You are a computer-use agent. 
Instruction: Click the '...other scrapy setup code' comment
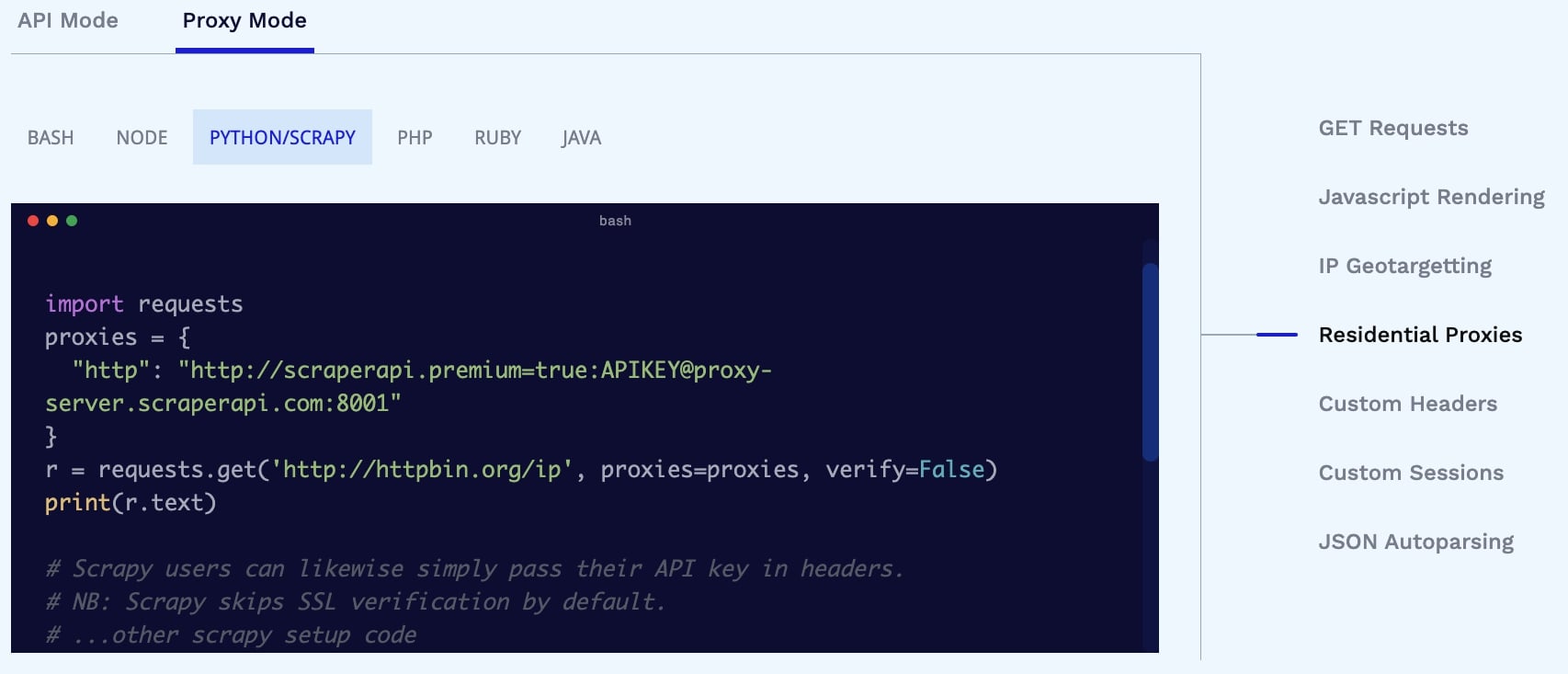click(x=231, y=635)
